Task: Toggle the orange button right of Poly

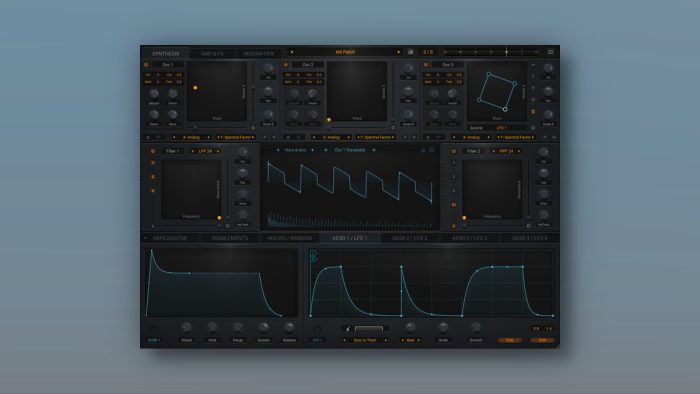Action: 542,340
